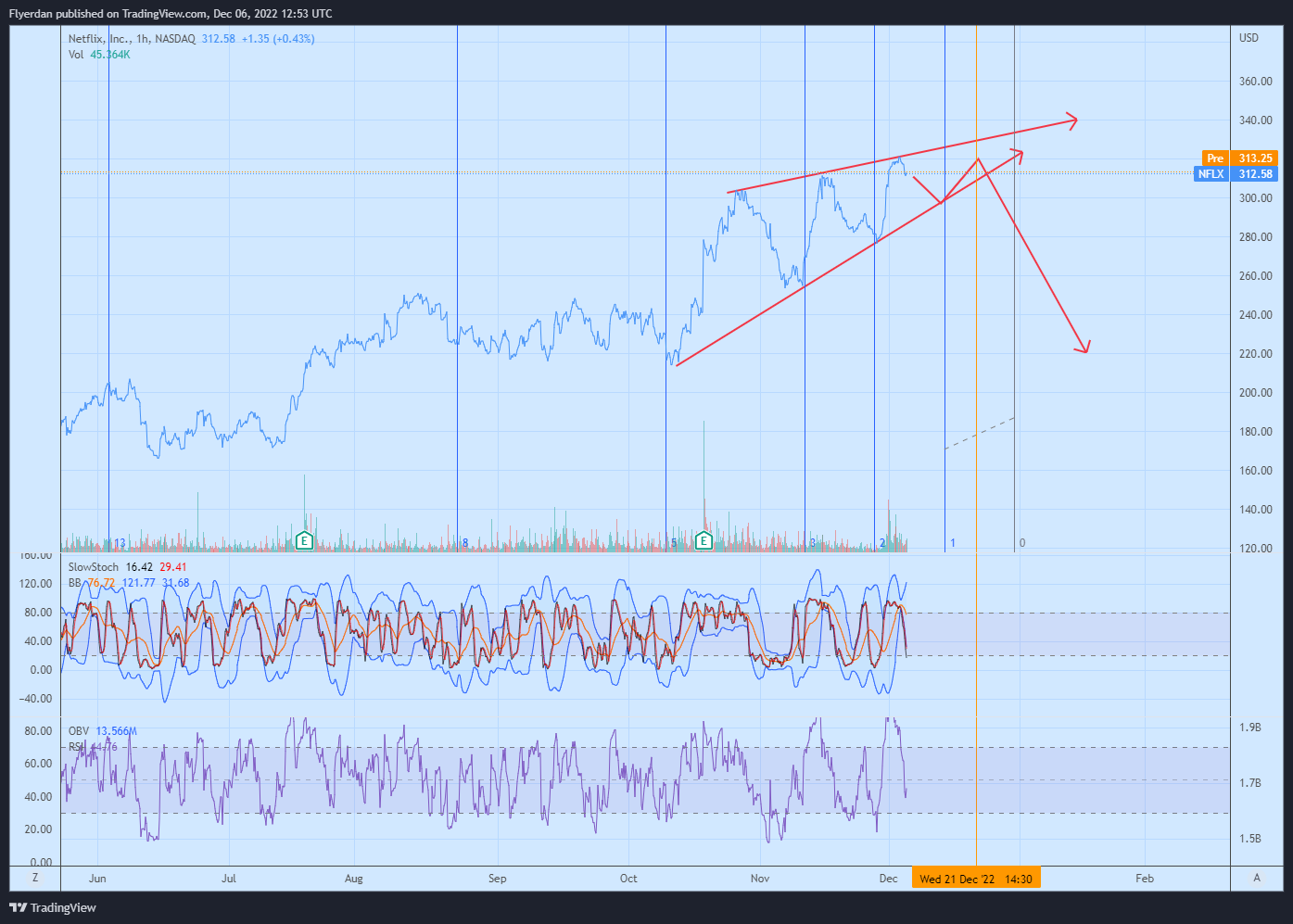
Task: Click the 20.00 RSI axis label
Action: (38, 829)
